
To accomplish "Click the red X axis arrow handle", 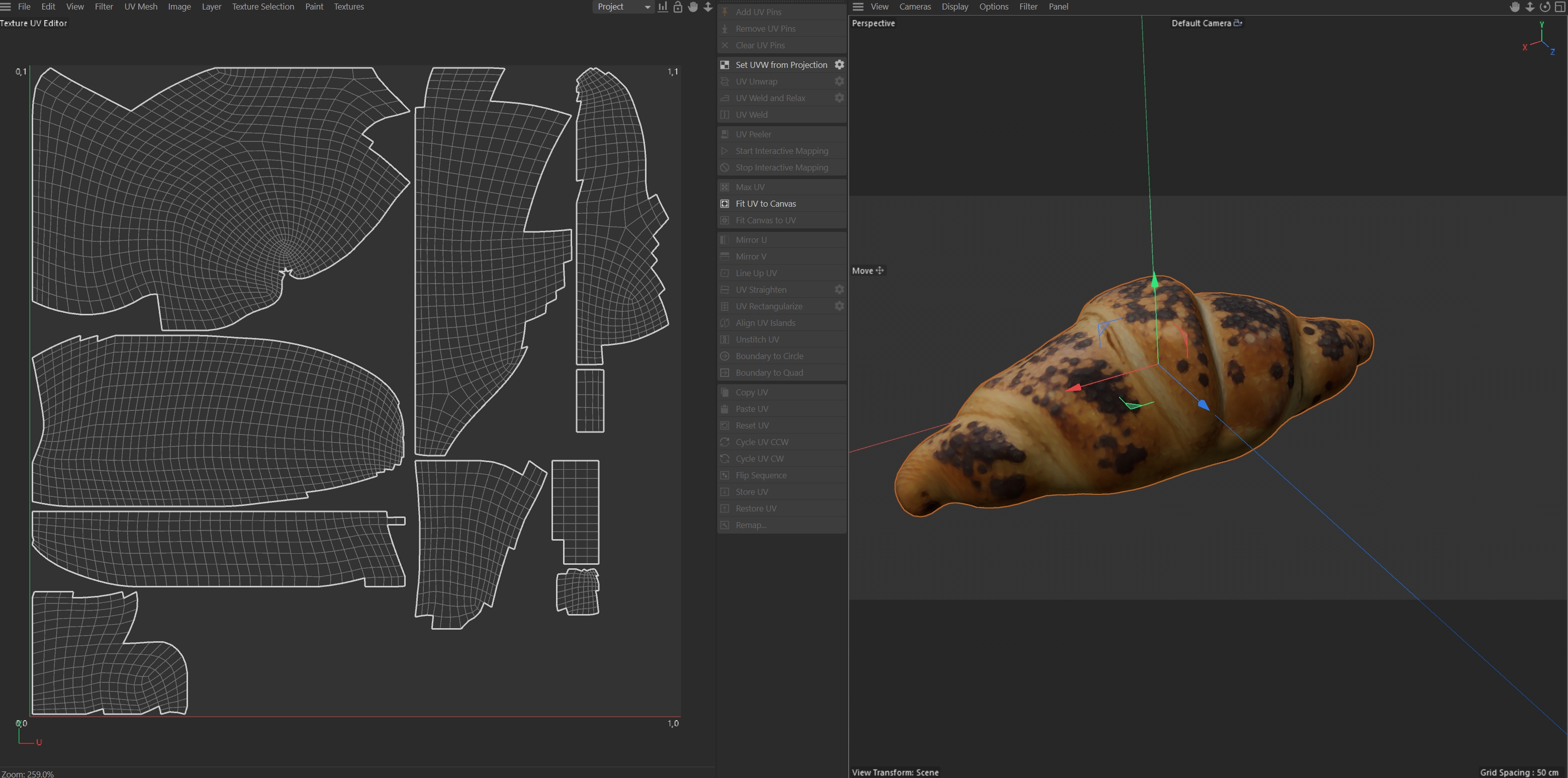I will coord(1074,387).
